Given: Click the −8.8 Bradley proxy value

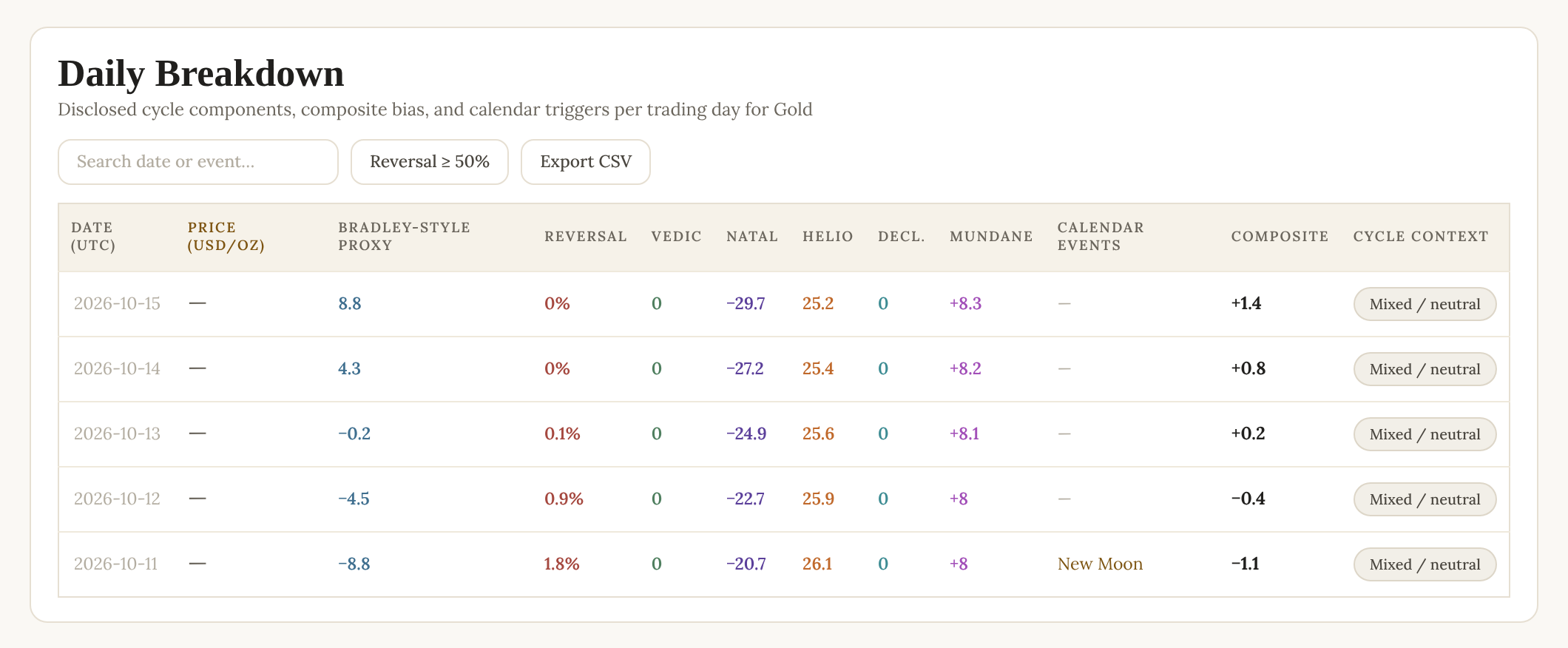Looking at the screenshot, I should 354,564.
